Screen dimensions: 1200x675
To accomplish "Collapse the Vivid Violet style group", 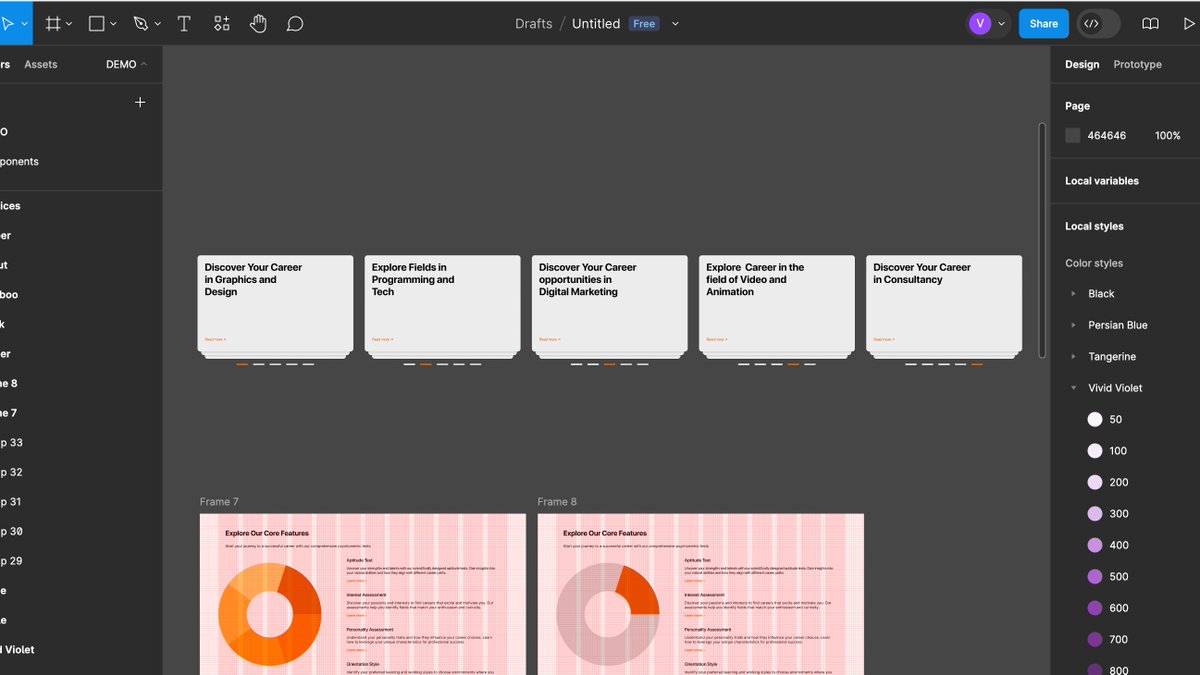I will (1074, 388).
